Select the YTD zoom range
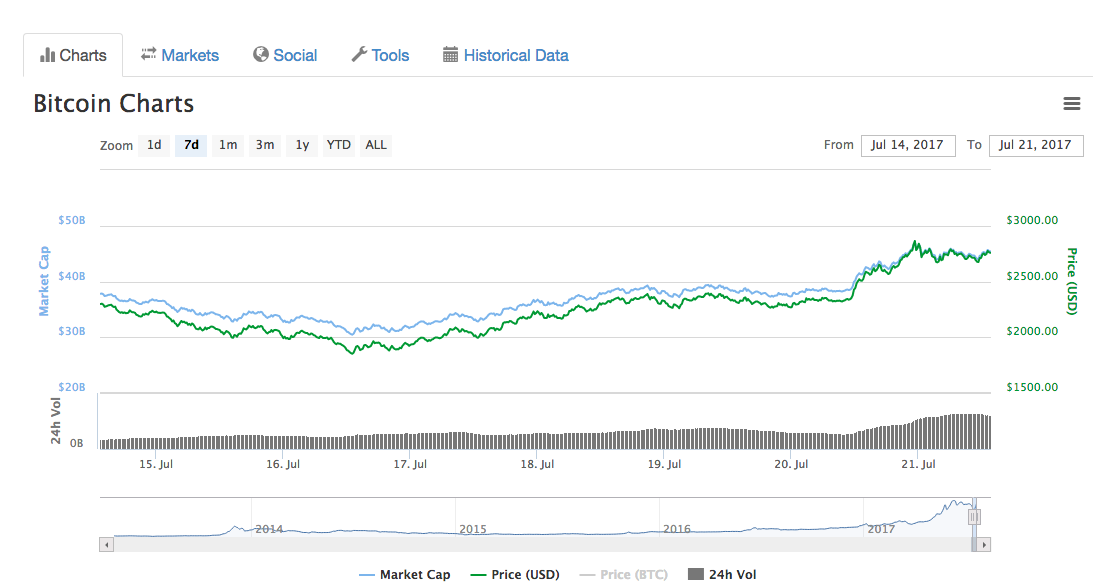This screenshot has width=1114, height=582. point(339,145)
